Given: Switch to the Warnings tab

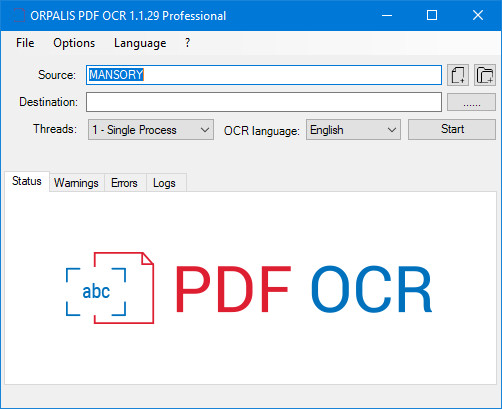Looking at the screenshot, I should coord(76,183).
